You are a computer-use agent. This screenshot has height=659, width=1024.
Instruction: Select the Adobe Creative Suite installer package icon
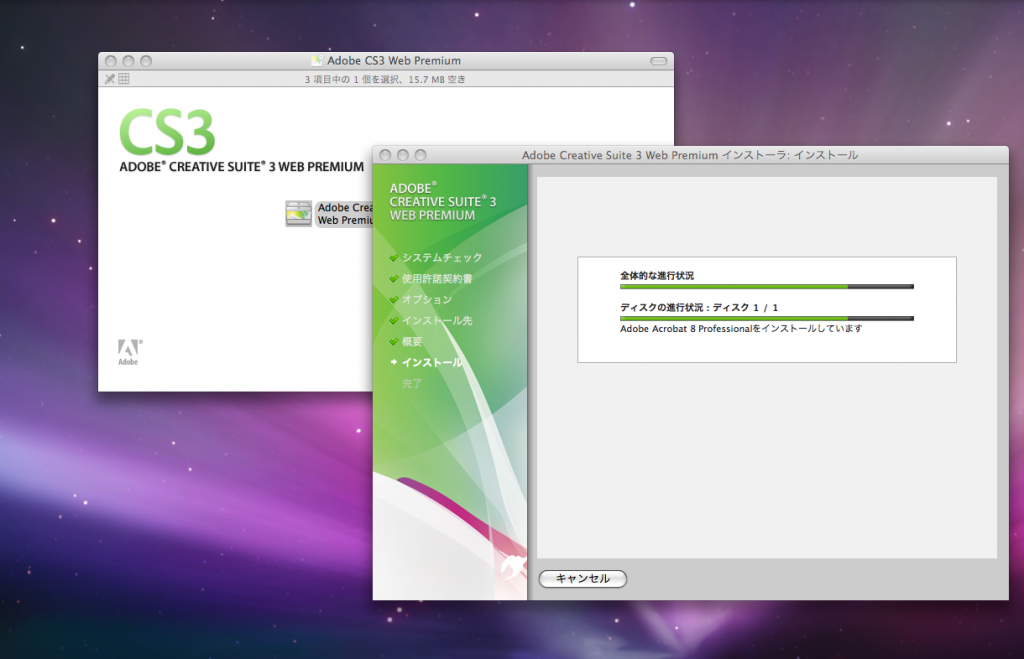pyautogui.click(x=298, y=214)
